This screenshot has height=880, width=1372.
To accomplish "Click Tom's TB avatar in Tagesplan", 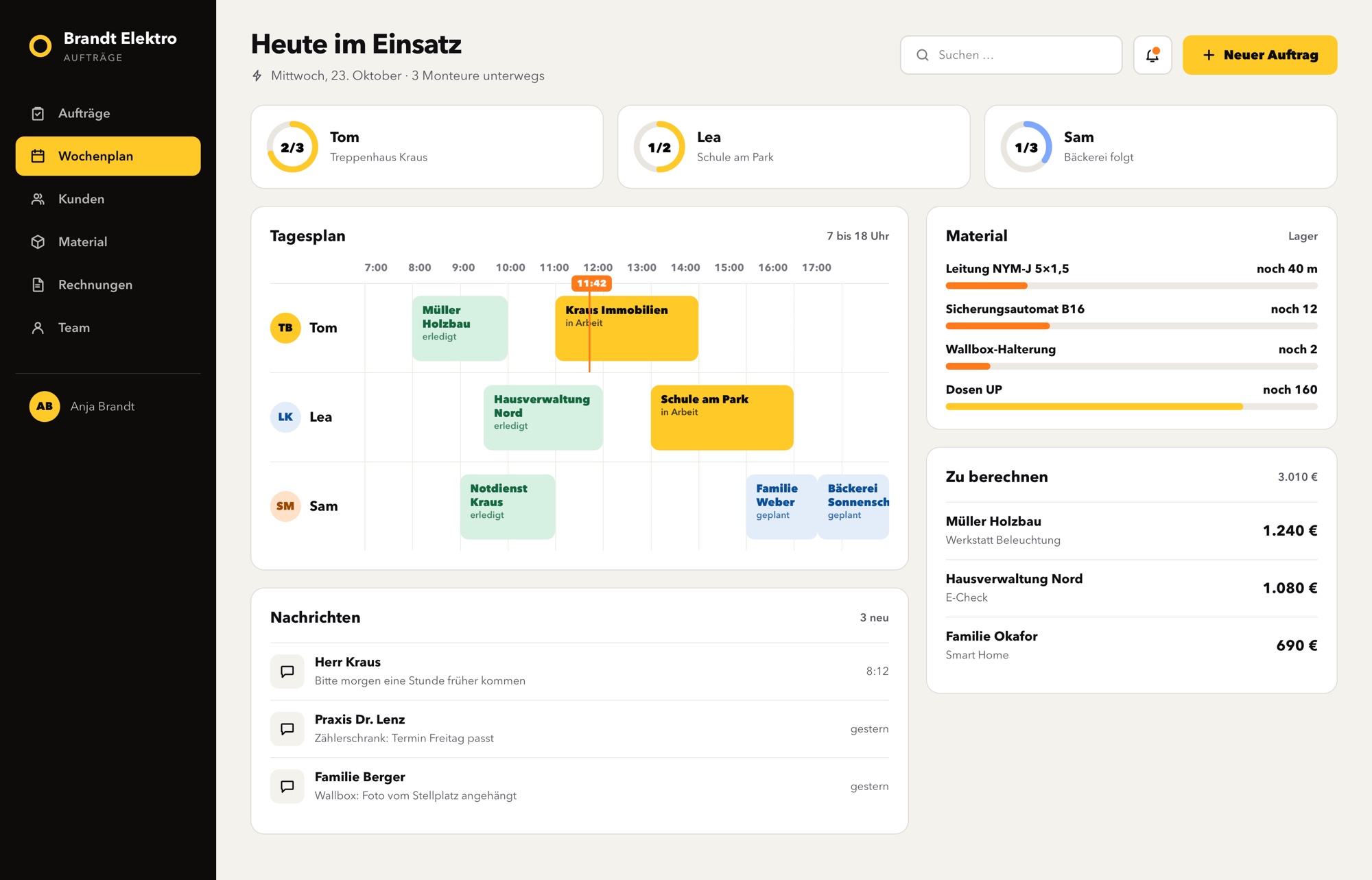I will tap(285, 328).
